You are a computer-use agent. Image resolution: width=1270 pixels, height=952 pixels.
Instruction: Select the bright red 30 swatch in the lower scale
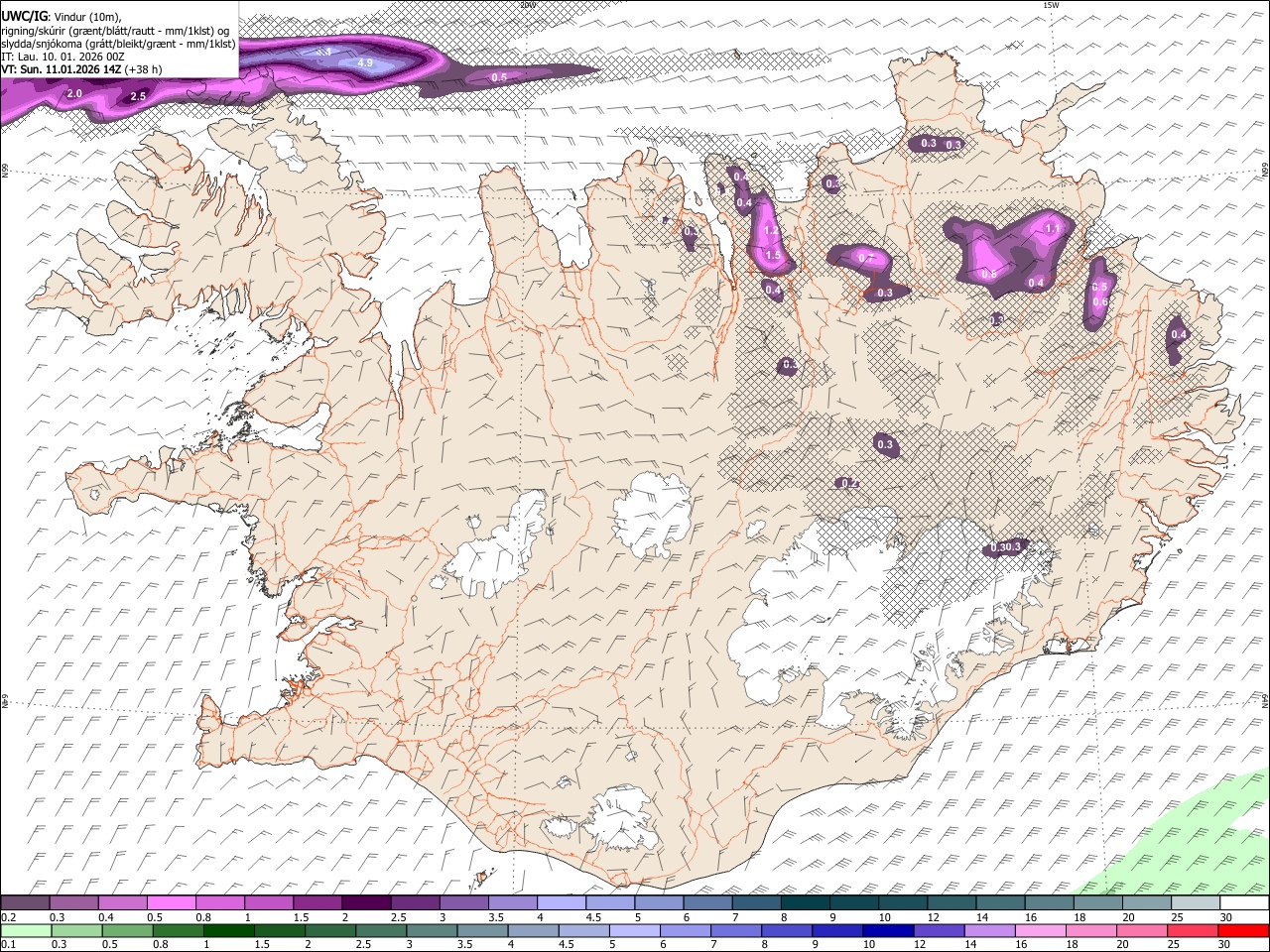1243,930
